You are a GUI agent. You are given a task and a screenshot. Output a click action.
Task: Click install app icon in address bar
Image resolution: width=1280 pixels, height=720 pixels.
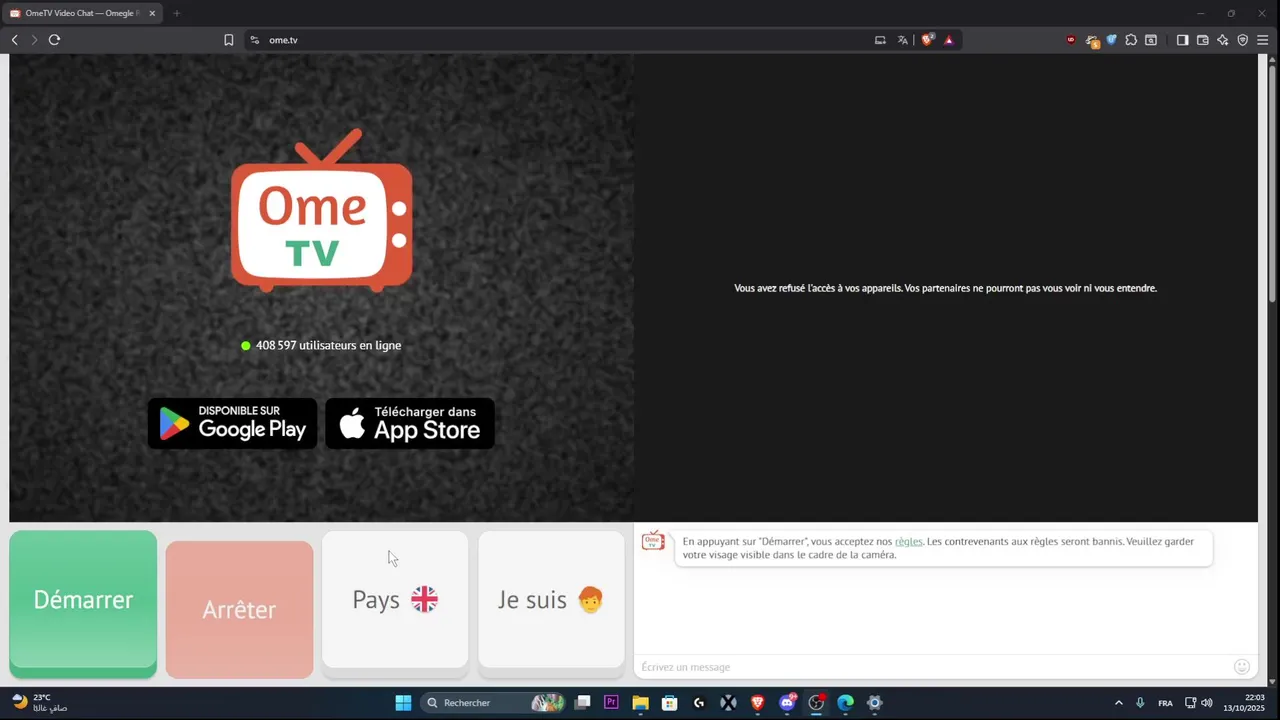[880, 40]
